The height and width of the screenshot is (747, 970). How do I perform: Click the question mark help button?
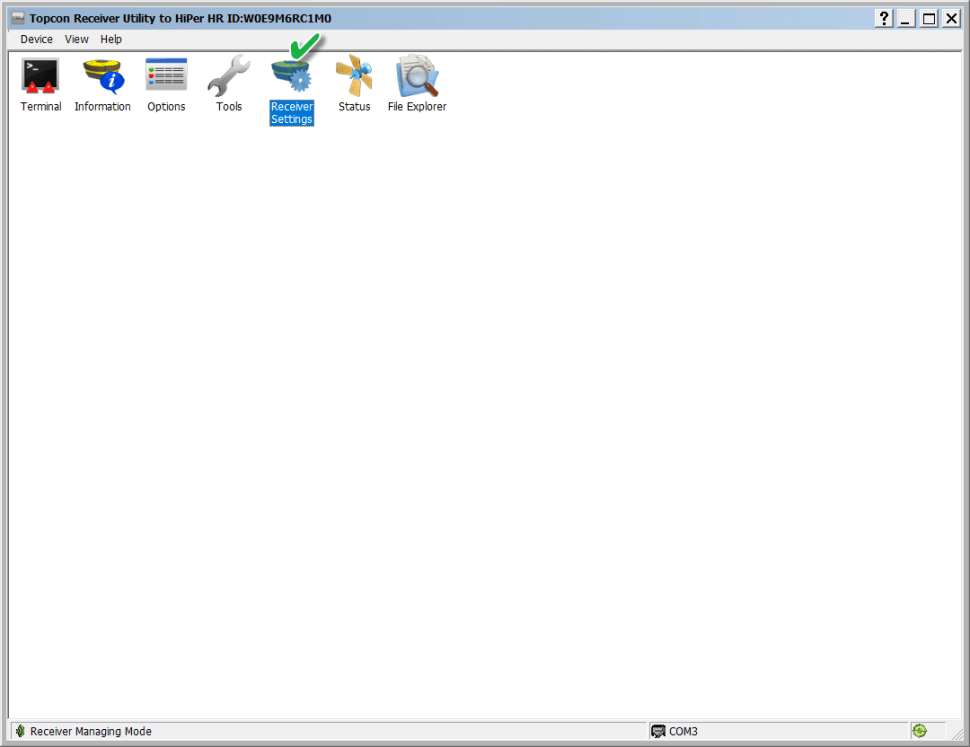884,19
